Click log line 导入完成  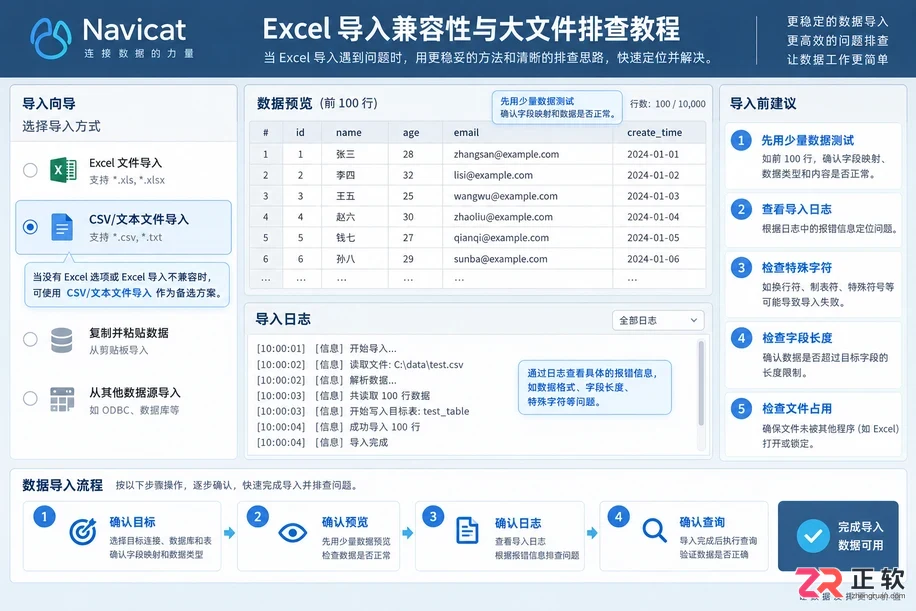pyautogui.click(x=369, y=443)
